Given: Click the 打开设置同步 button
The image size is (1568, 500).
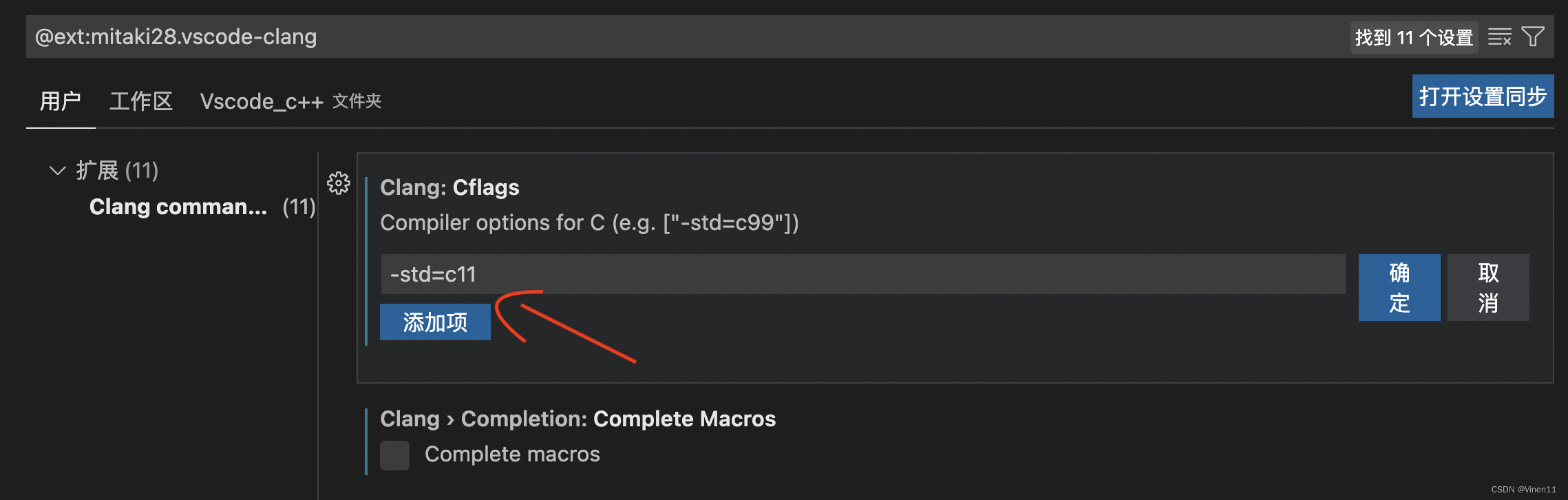Looking at the screenshot, I should click(1483, 96).
